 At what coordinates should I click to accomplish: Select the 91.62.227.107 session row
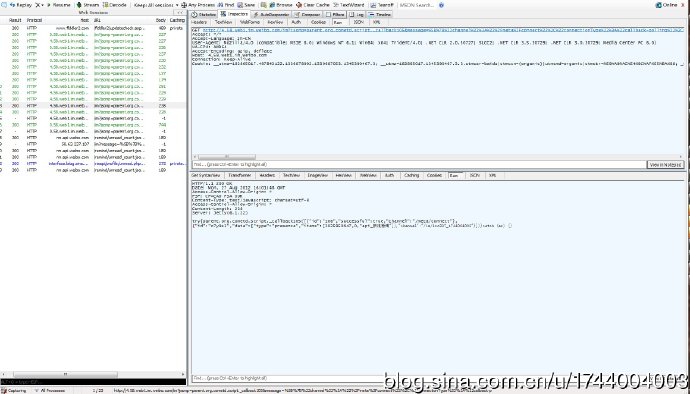pyautogui.click(x=93, y=144)
